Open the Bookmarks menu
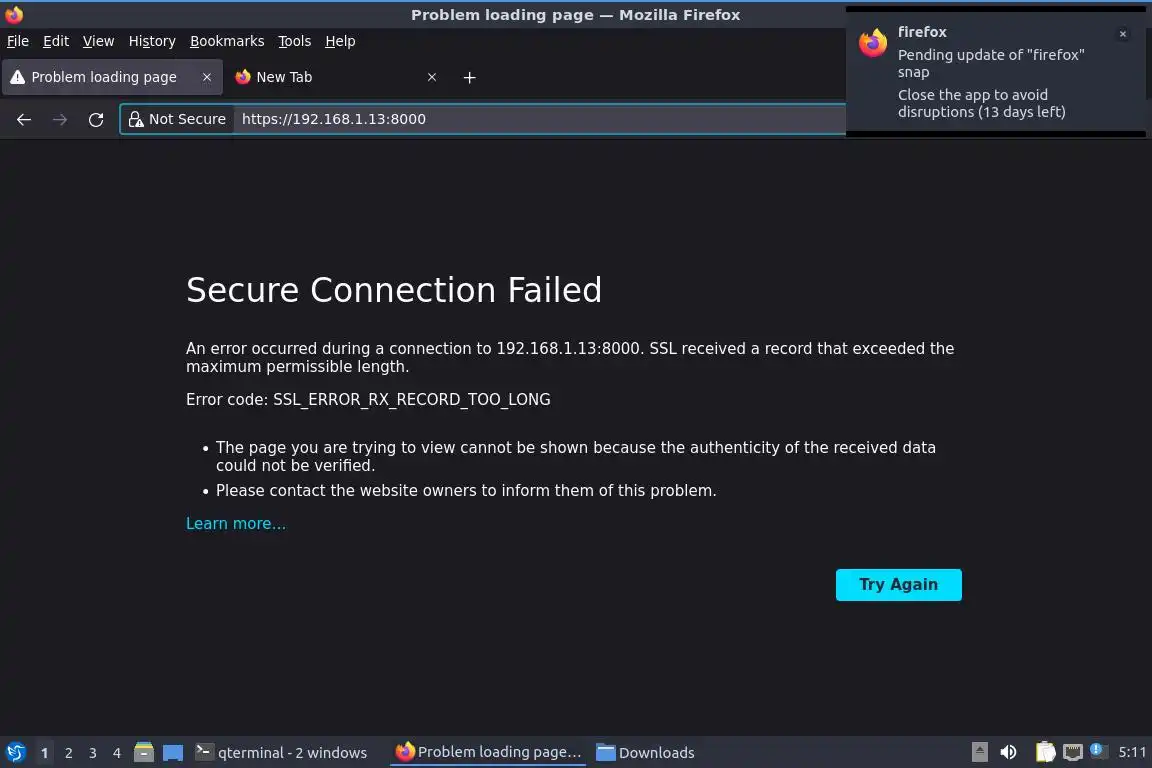 click(227, 41)
